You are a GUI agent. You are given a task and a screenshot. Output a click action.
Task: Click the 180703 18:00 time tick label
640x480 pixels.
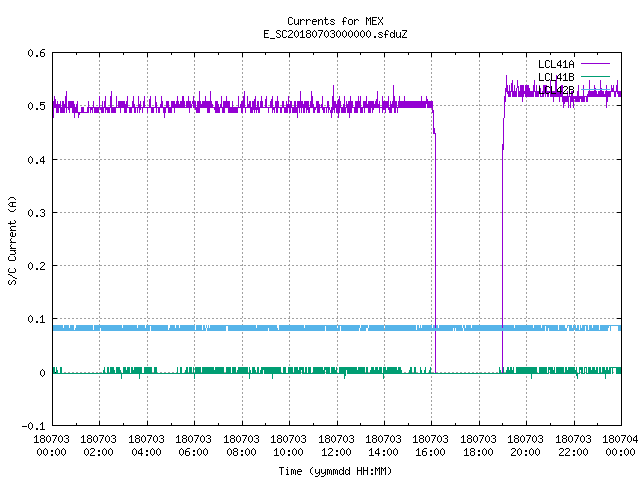click(x=478, y=446)
